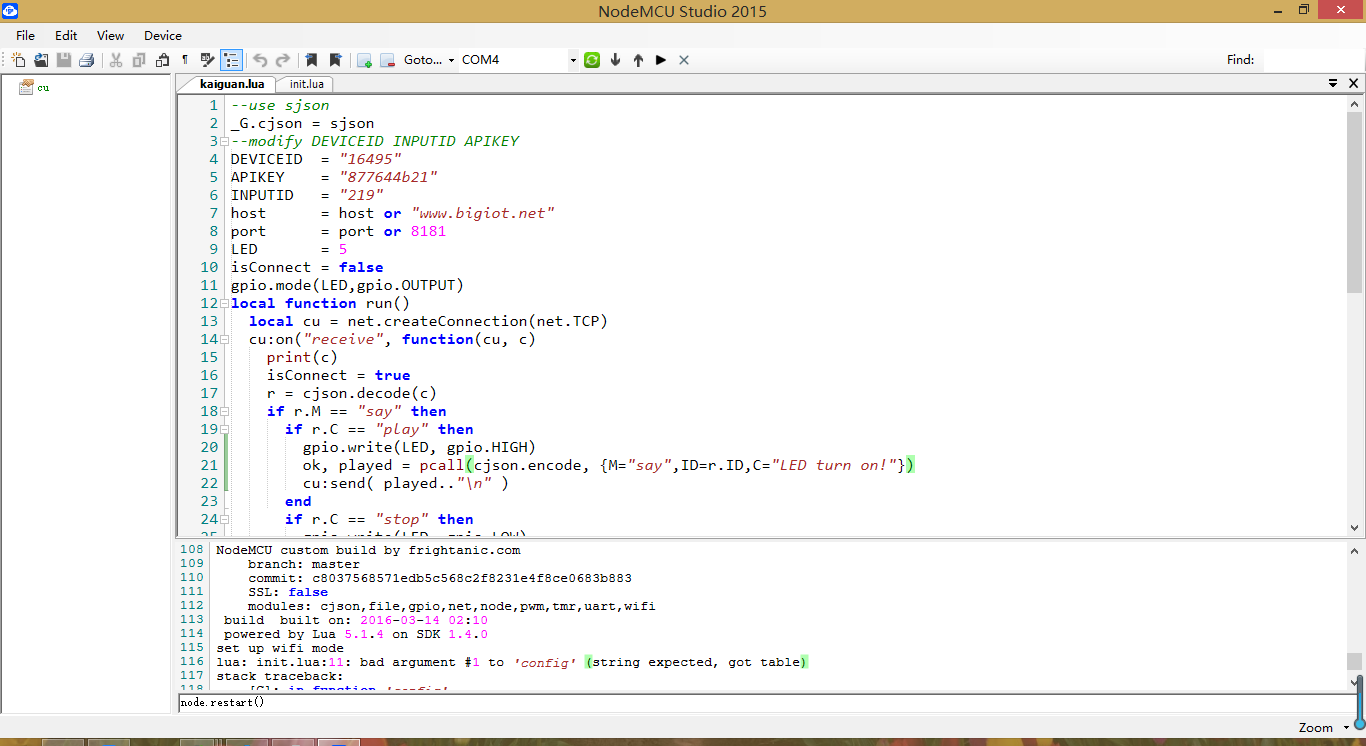This screenshot has height=746, width=1366.
Task: Toggle the highlighted tree view panel button
Action: point(231,60)
